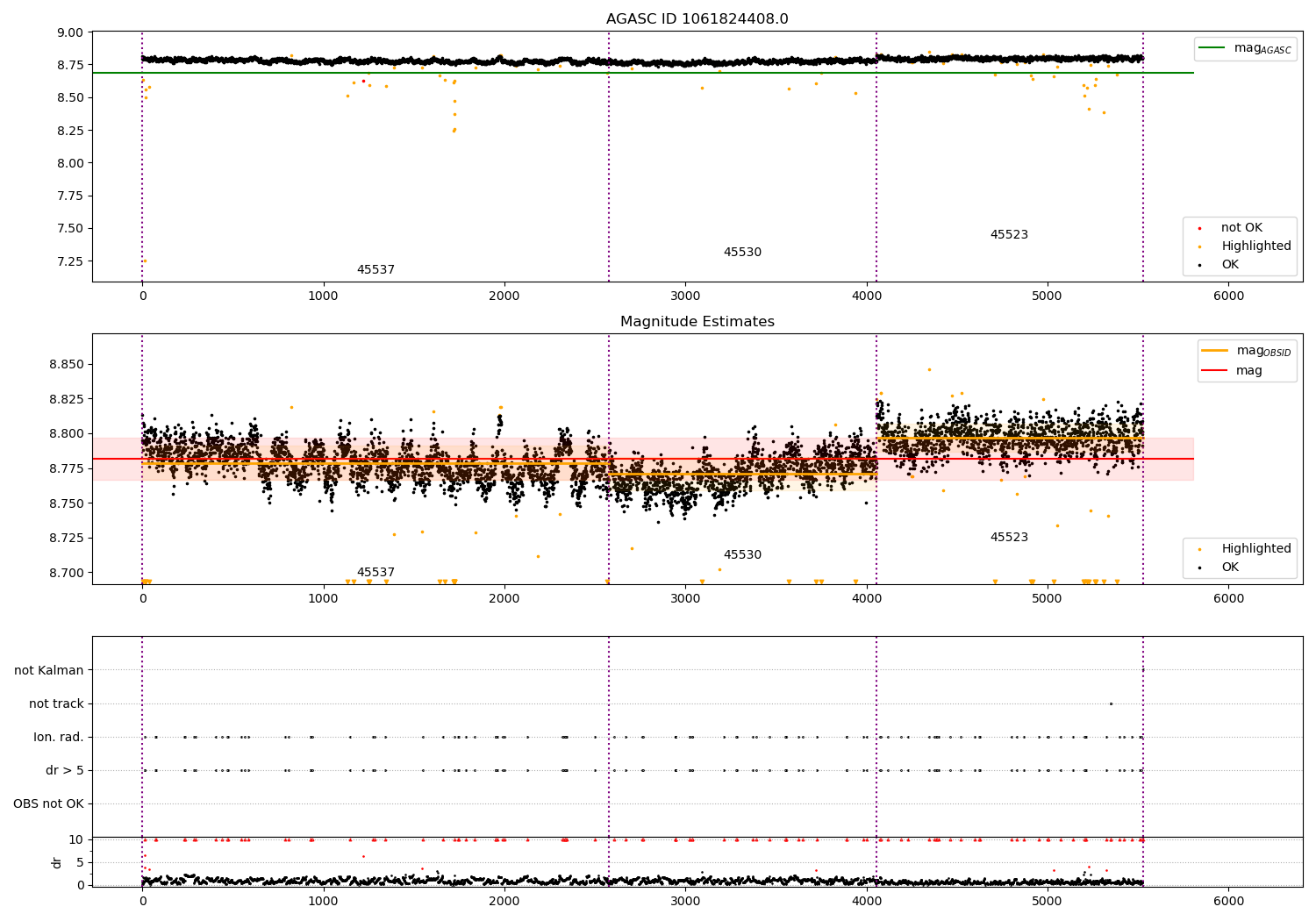
Task: Click the orange mag OBSID legend line
Action: [x=1215, y=350]
